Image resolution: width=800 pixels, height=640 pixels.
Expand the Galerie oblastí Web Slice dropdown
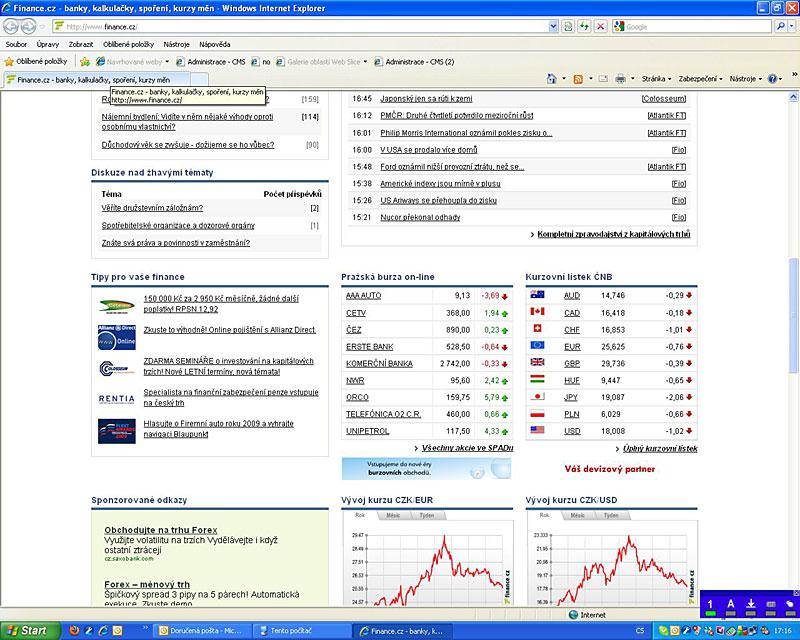point(365,62)
